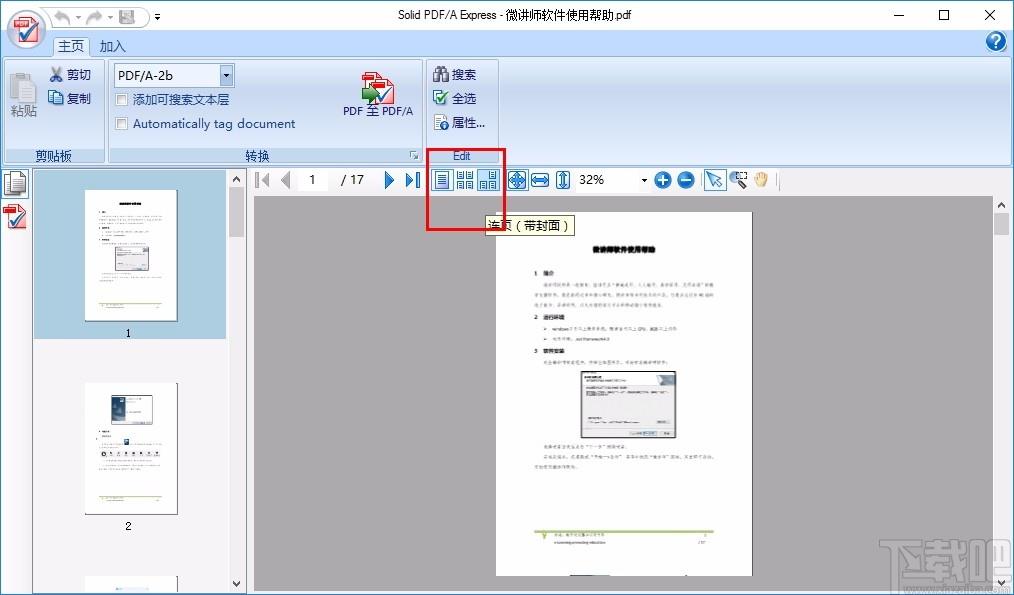Select page 1 thumbnail

click(131, 255)
